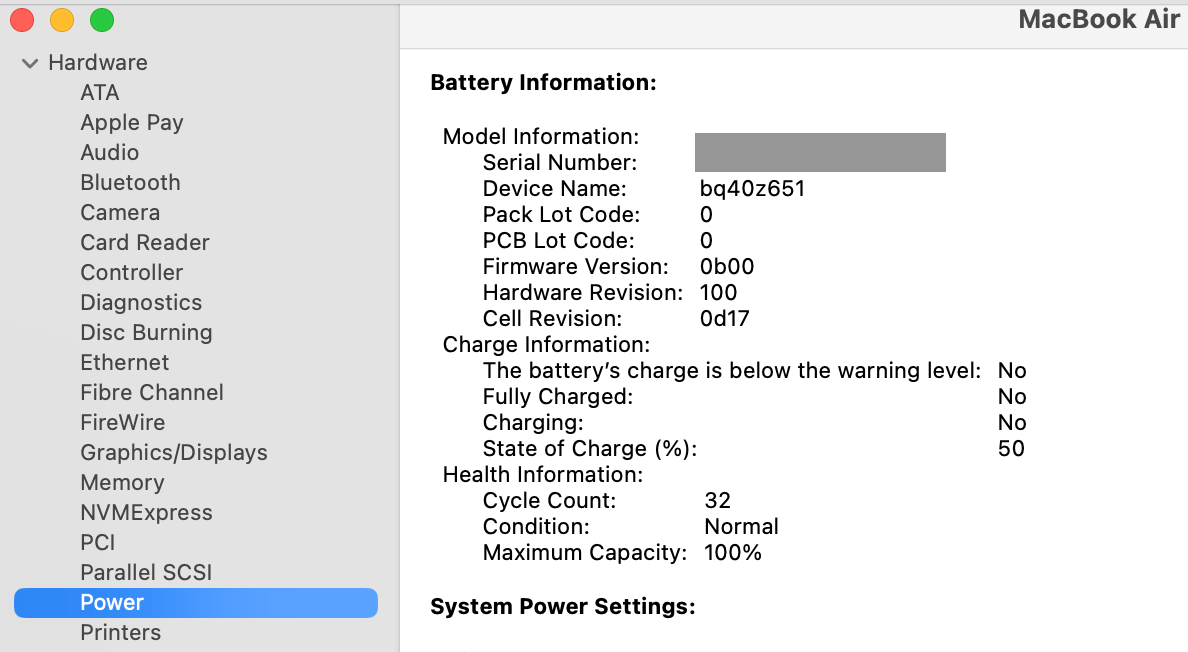Click the System Power Settings heading
Screen dimensions: 1188x652
(563, 607)
